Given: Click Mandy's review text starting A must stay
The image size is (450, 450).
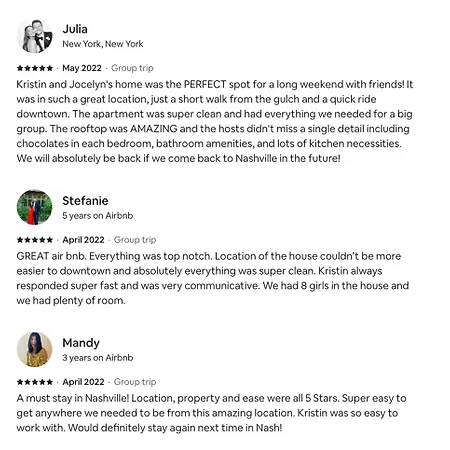Looking at the screenshot, I should 211,413.
